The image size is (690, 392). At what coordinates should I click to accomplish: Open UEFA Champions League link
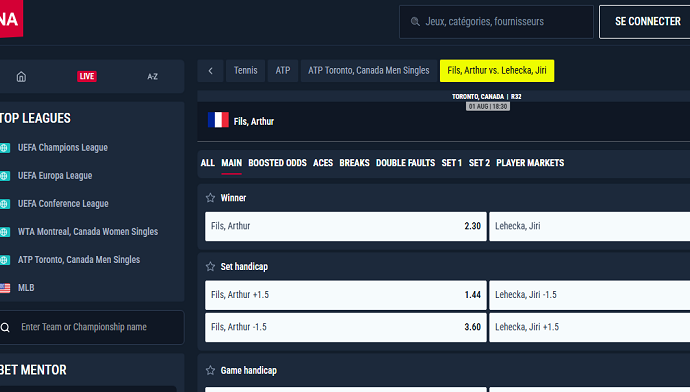62,148
